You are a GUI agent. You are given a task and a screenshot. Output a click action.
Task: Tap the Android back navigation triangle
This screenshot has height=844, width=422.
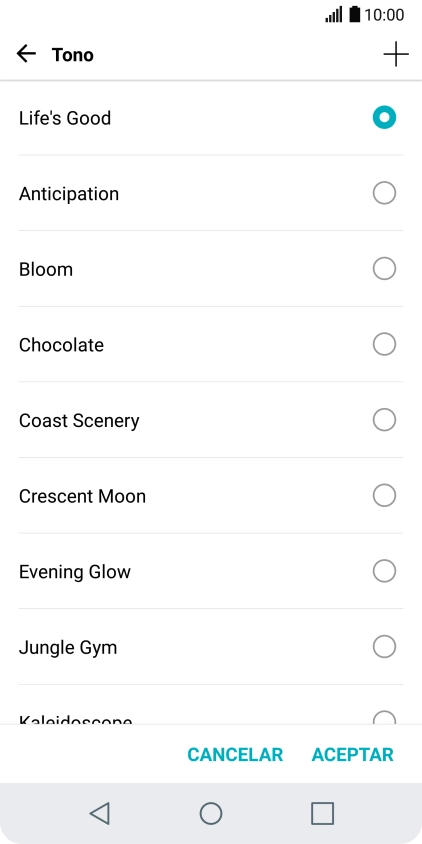[x=100, y=813]
